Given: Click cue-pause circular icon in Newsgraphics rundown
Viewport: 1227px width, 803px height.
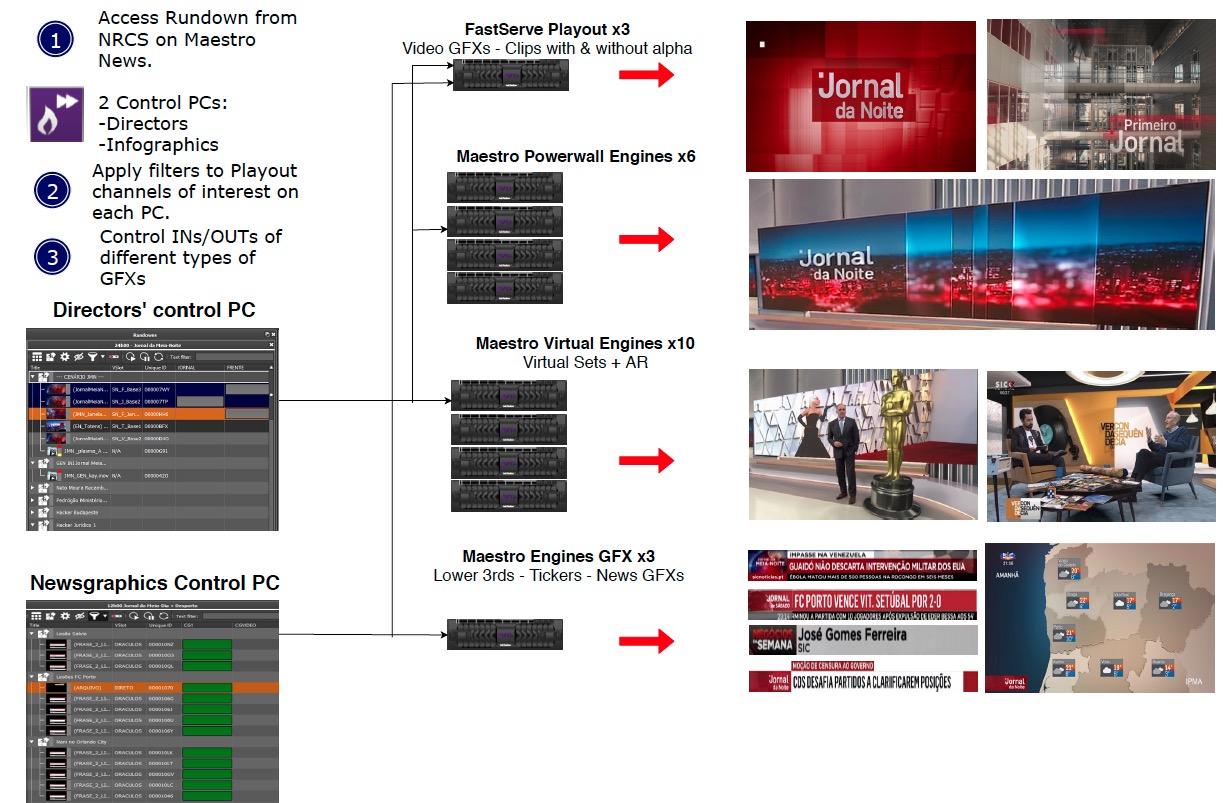Looking at the screenshot, I should pyautogui.click(x=148, y=616).
